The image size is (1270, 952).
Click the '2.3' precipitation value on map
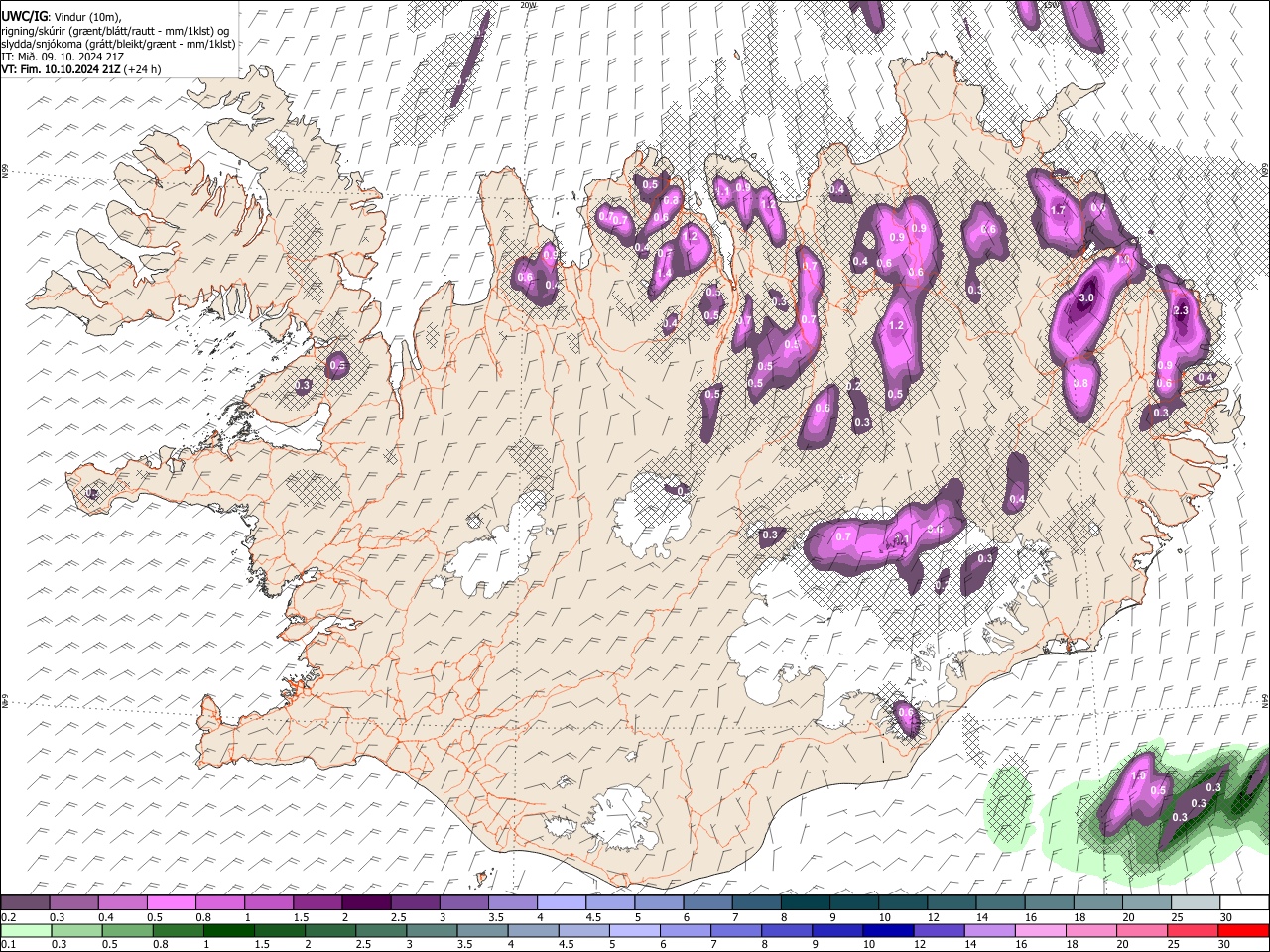point(1181,310)
